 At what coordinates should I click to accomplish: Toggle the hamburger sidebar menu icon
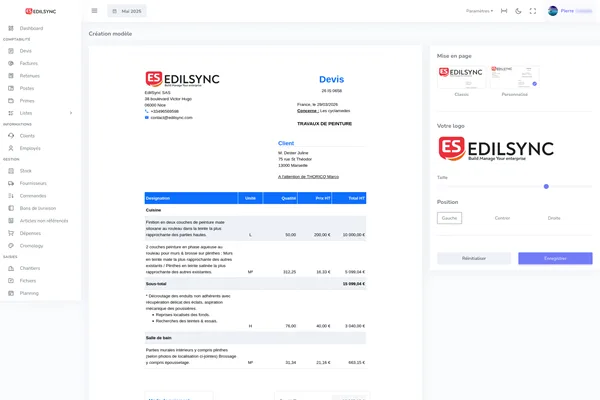point(94,11)
